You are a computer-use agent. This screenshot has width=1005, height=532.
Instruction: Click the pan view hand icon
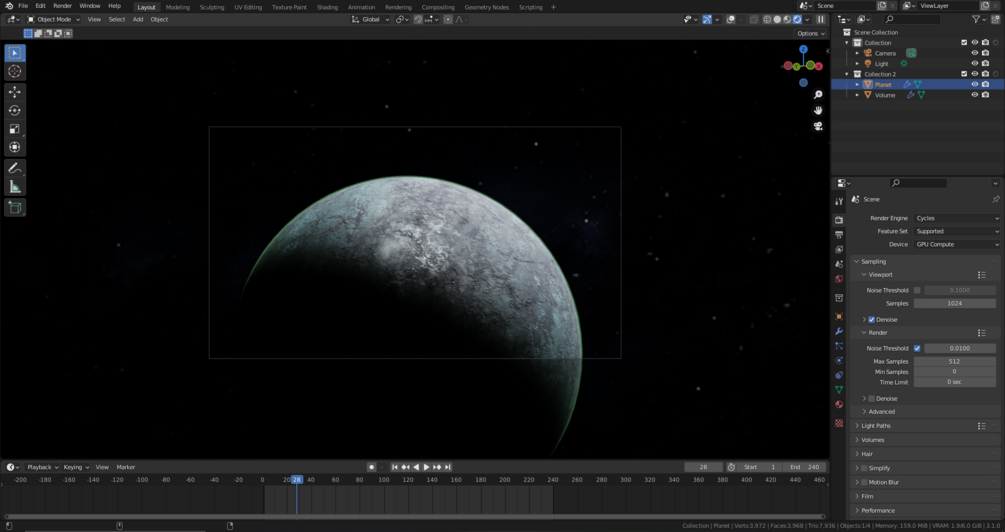point(818,110)
